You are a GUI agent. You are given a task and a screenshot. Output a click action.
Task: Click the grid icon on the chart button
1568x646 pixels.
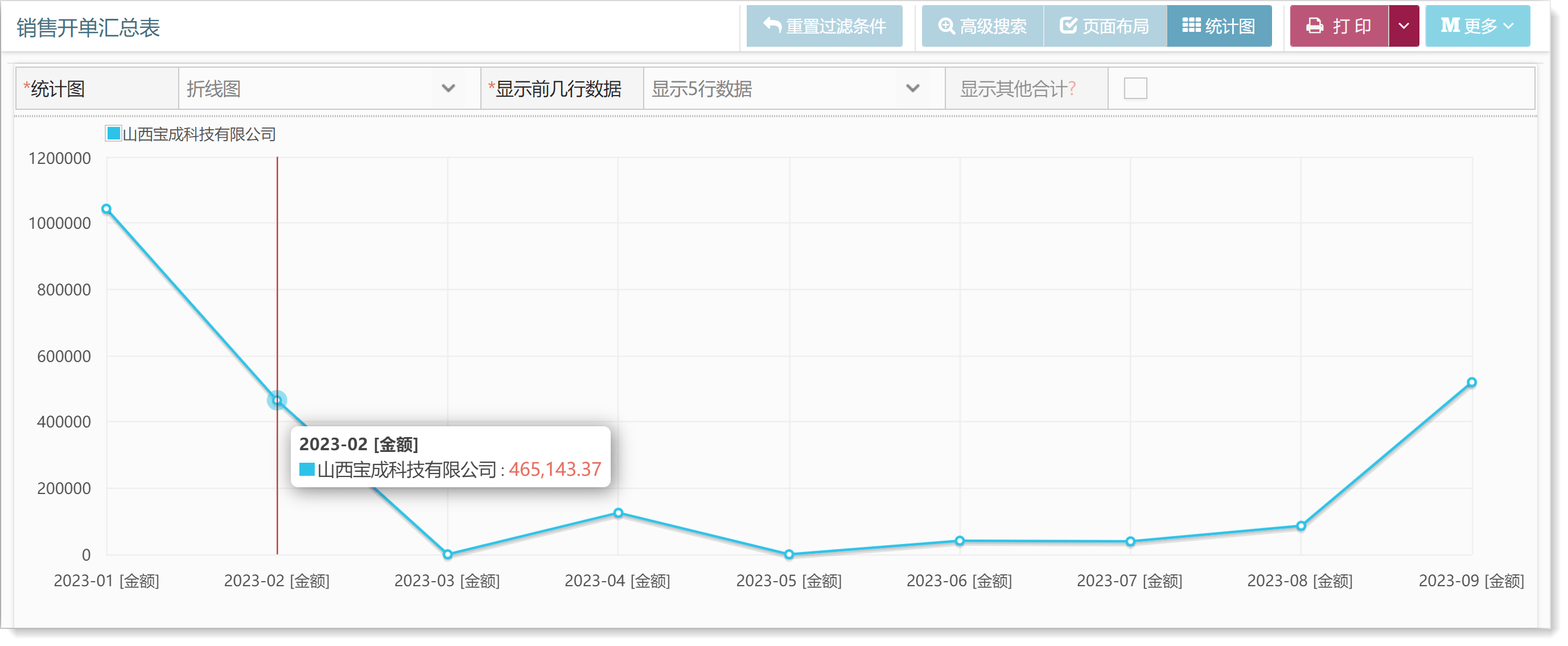(1191, 25)
